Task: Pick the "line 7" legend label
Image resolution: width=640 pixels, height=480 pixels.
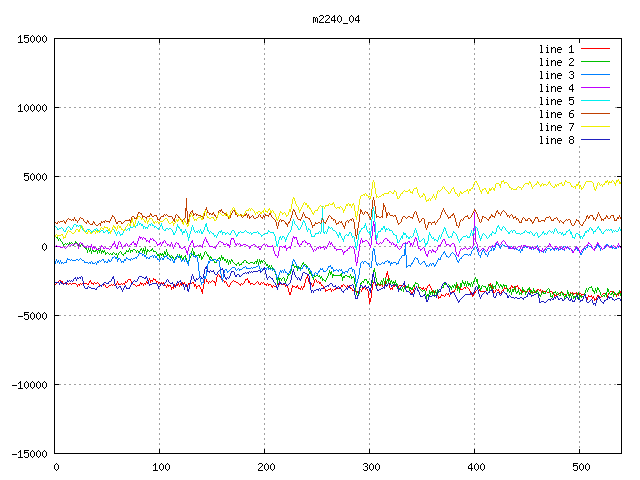Action: [557, 127]
